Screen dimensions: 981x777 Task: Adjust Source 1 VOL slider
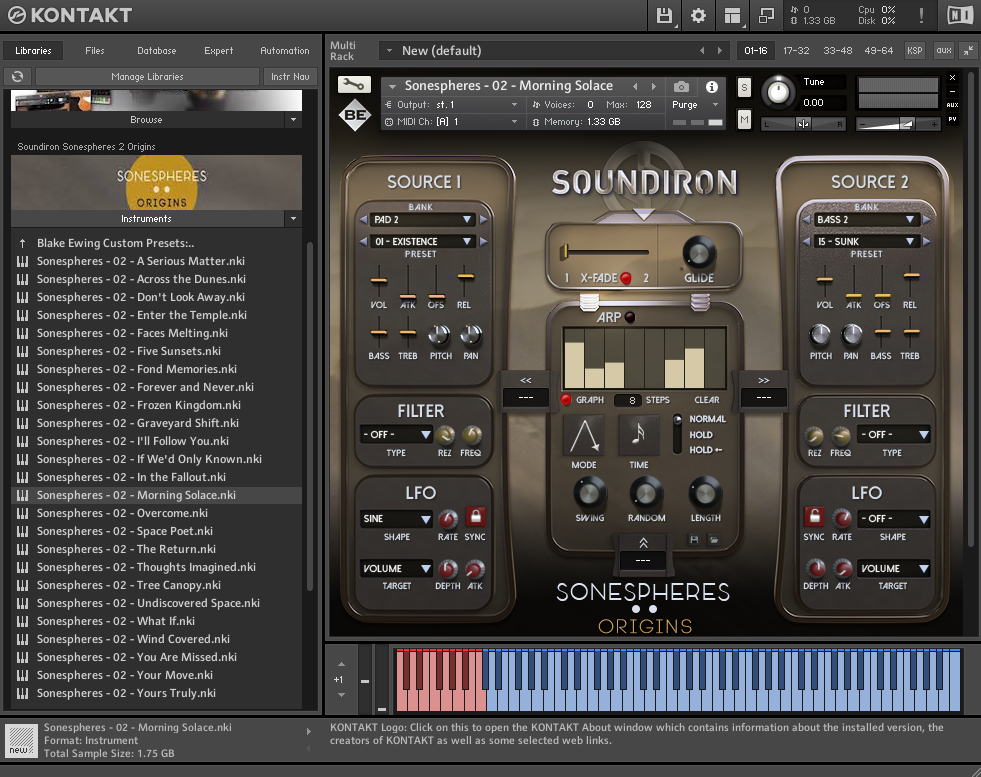379,281
